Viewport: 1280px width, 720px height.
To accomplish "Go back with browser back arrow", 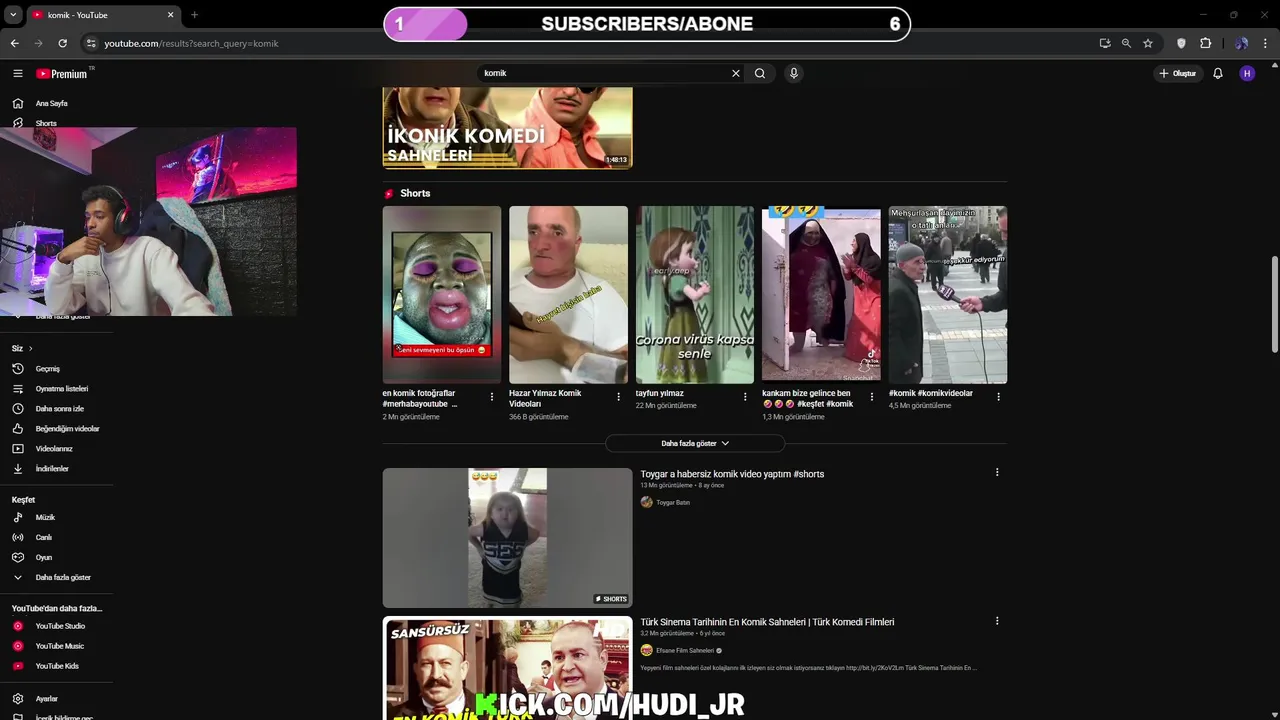I will (14, 43).
